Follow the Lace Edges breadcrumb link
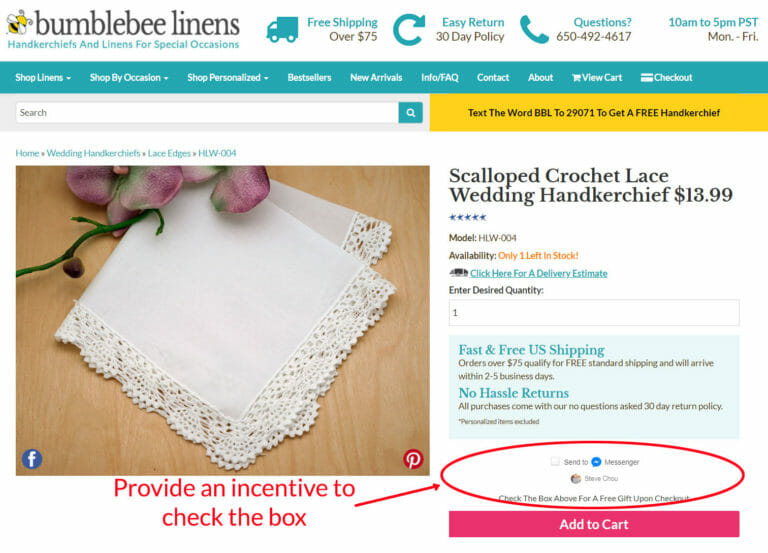The image size is (768, 553). point(169,153)
